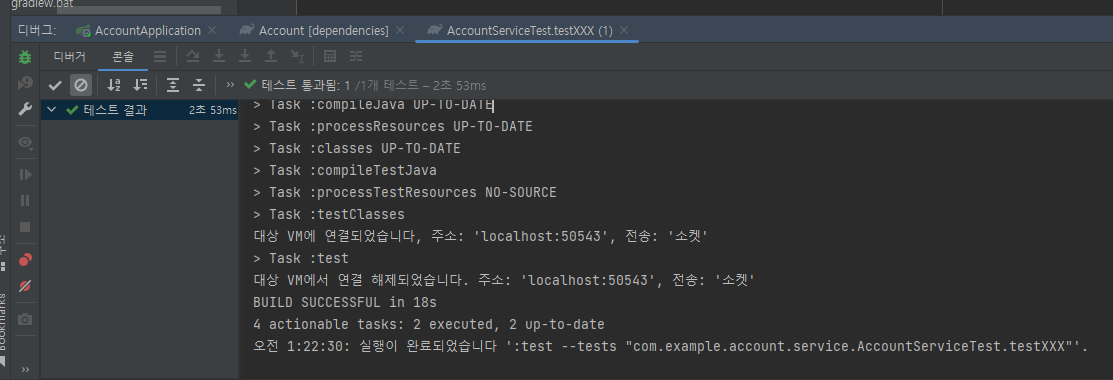Click '오전 1:22:30: 실행이 완료되었습니다' console line
The width and height of the screenshot is (1113, 380).
[670, 346]
